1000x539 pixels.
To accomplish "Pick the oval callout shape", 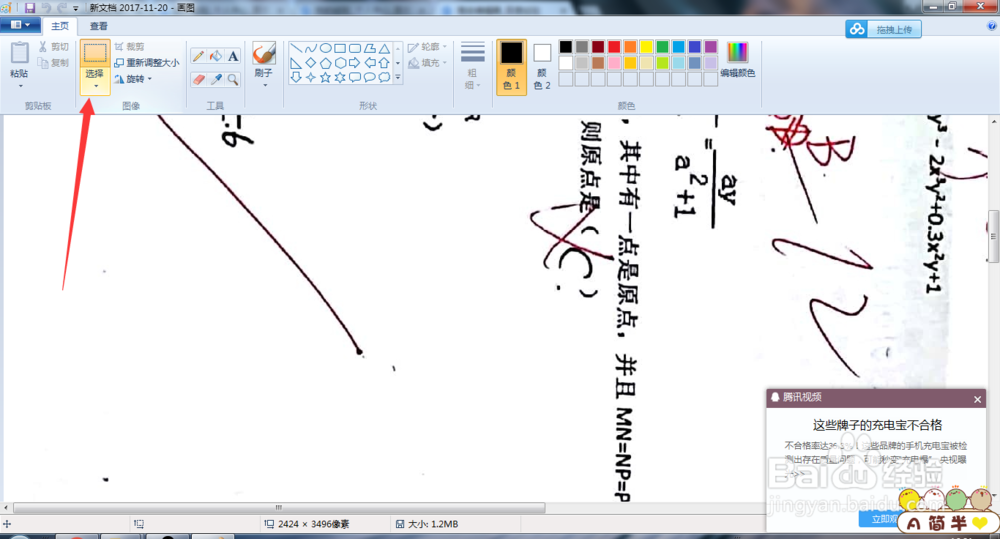I will pos(369,77).
